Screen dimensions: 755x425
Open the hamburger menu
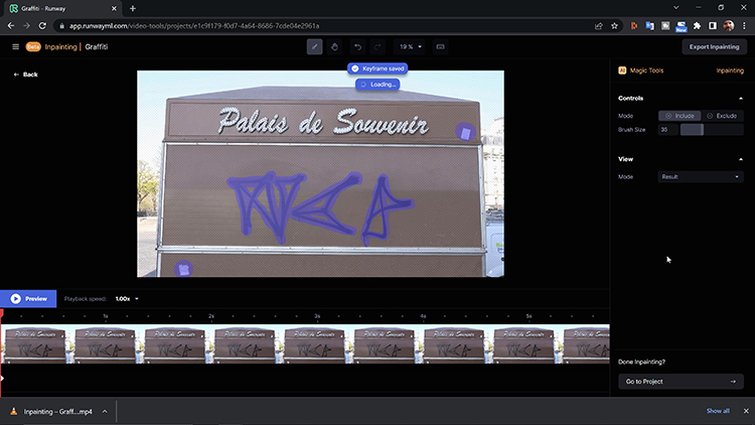point(15,47)
